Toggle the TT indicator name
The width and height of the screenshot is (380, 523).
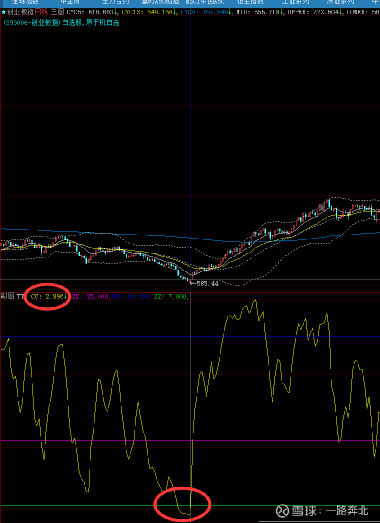tap(20, 296)
